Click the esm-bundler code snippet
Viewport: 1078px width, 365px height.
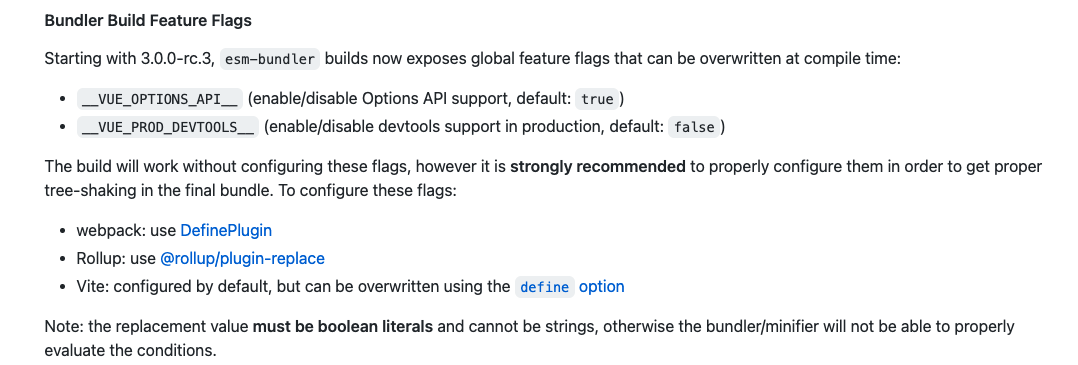(270, 59)
